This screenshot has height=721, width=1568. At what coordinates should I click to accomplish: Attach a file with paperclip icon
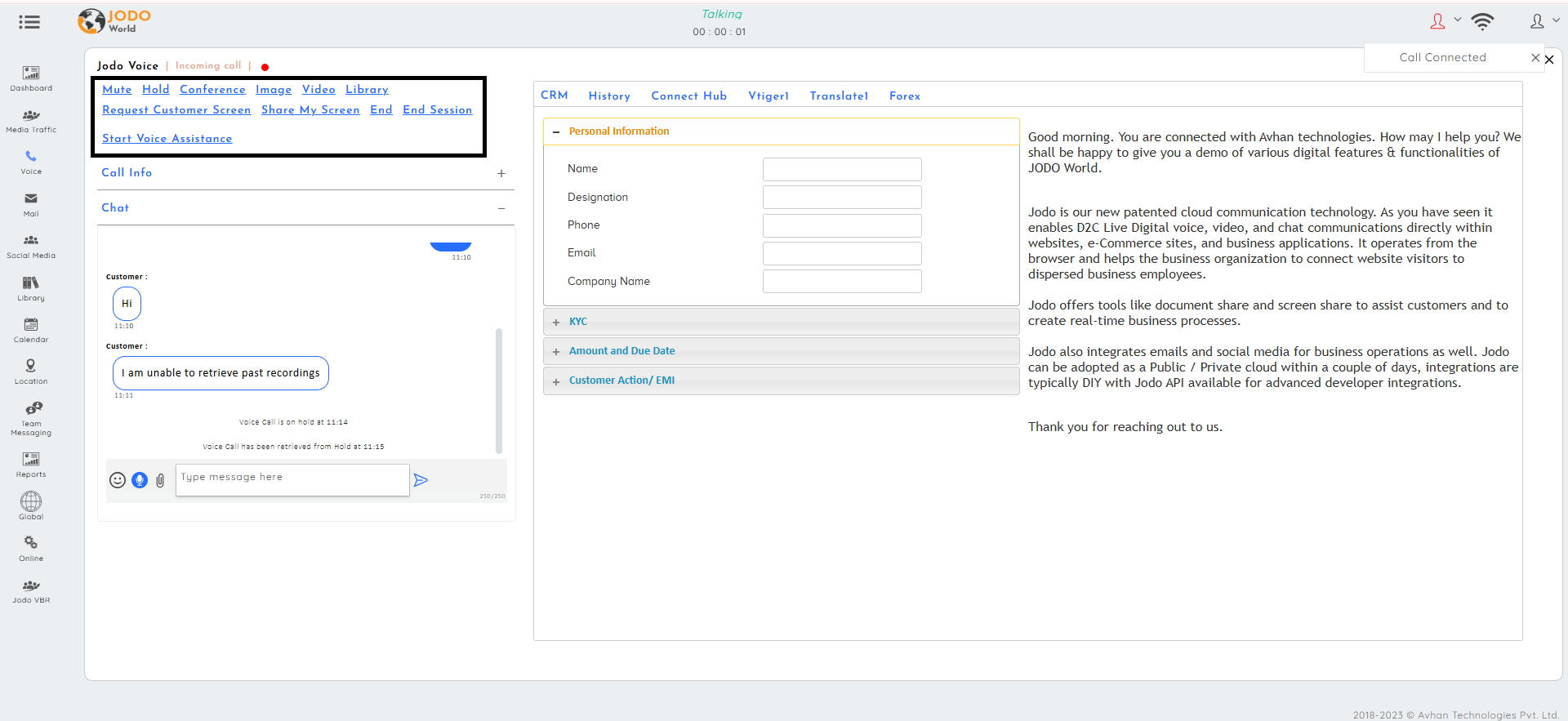coord(160,480)
